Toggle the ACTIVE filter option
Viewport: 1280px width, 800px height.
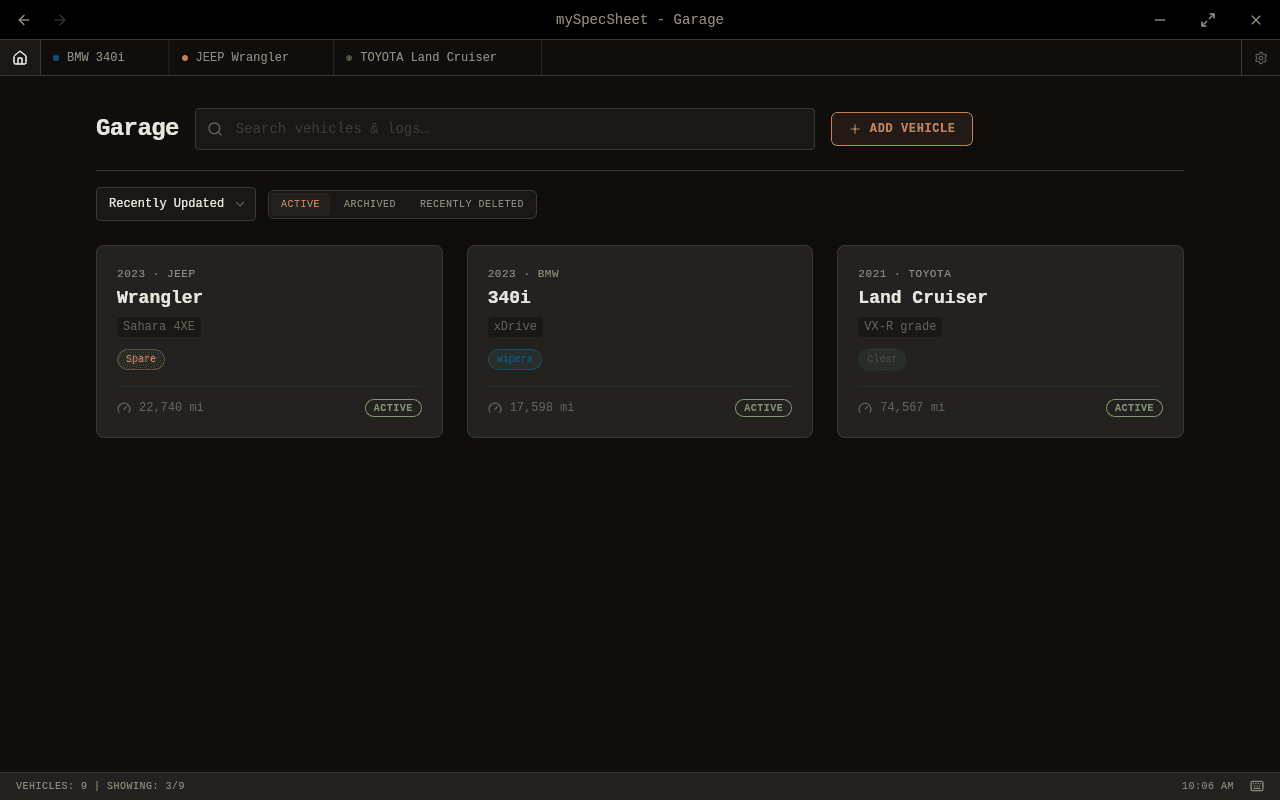(300, 204)
